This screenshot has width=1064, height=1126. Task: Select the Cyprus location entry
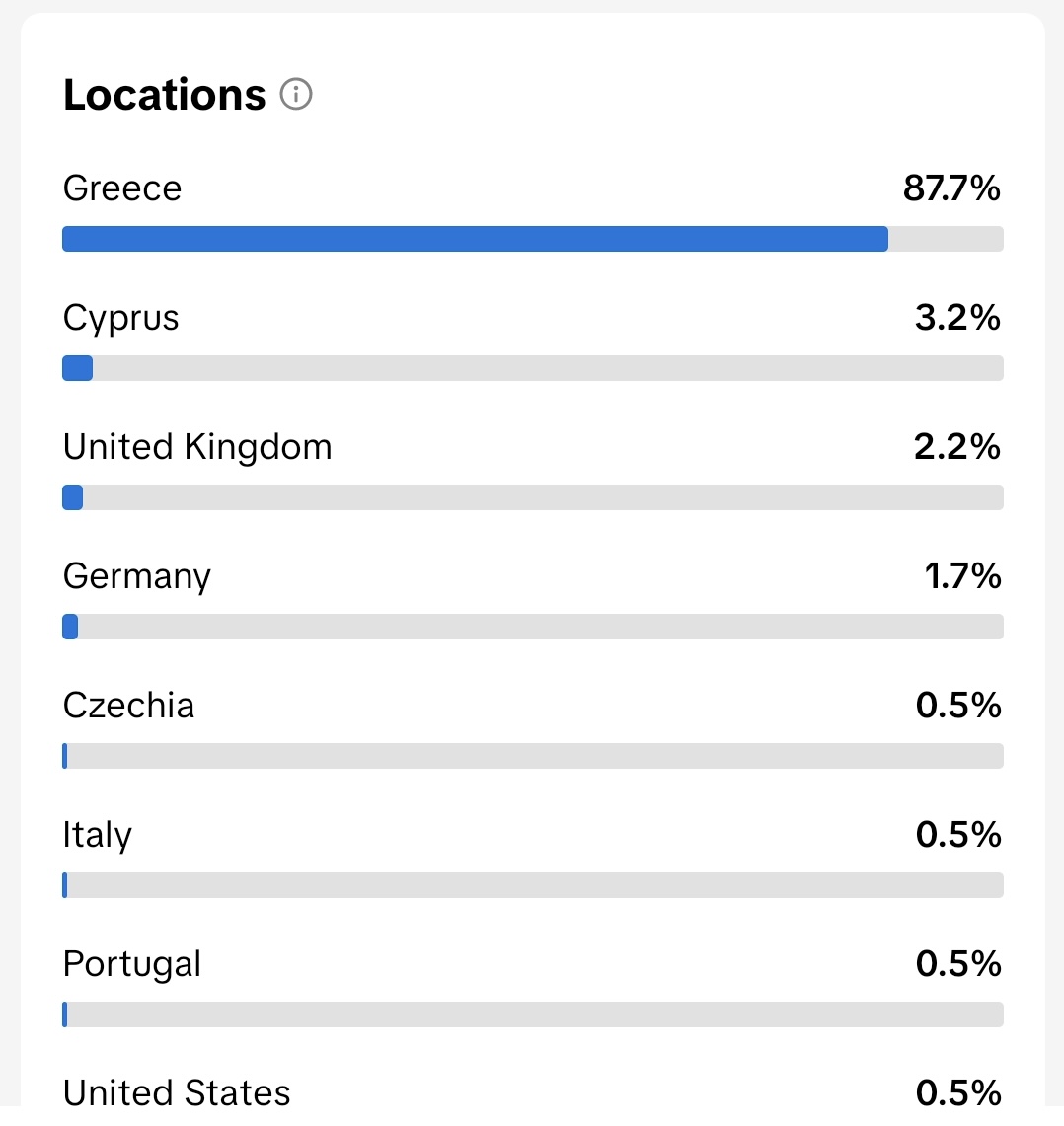(x=120, y=317)
